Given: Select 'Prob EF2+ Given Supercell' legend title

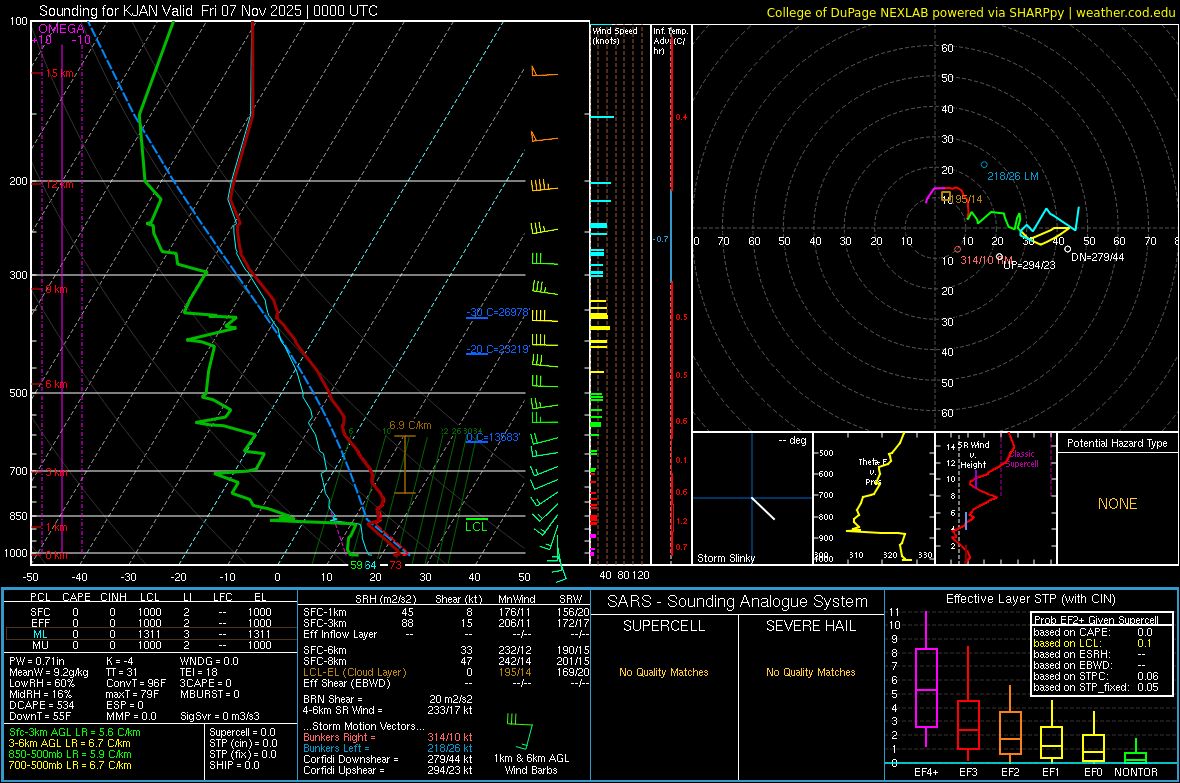Looking at the screenshot, I should tap(1096, 620).
